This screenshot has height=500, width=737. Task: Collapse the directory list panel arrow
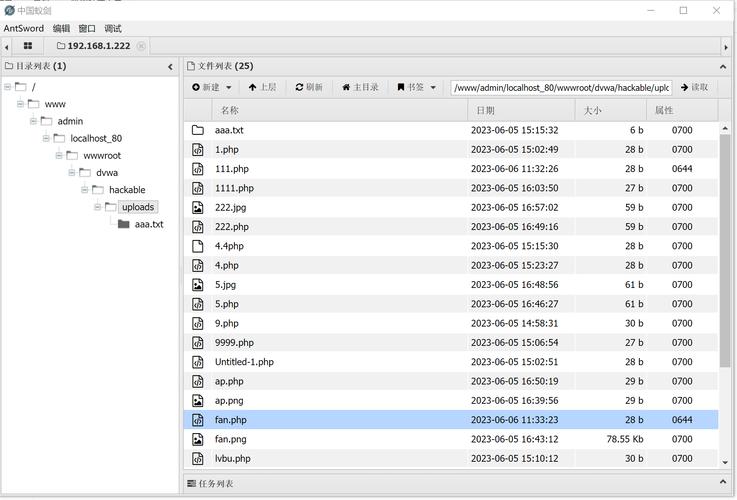[170, 67]
